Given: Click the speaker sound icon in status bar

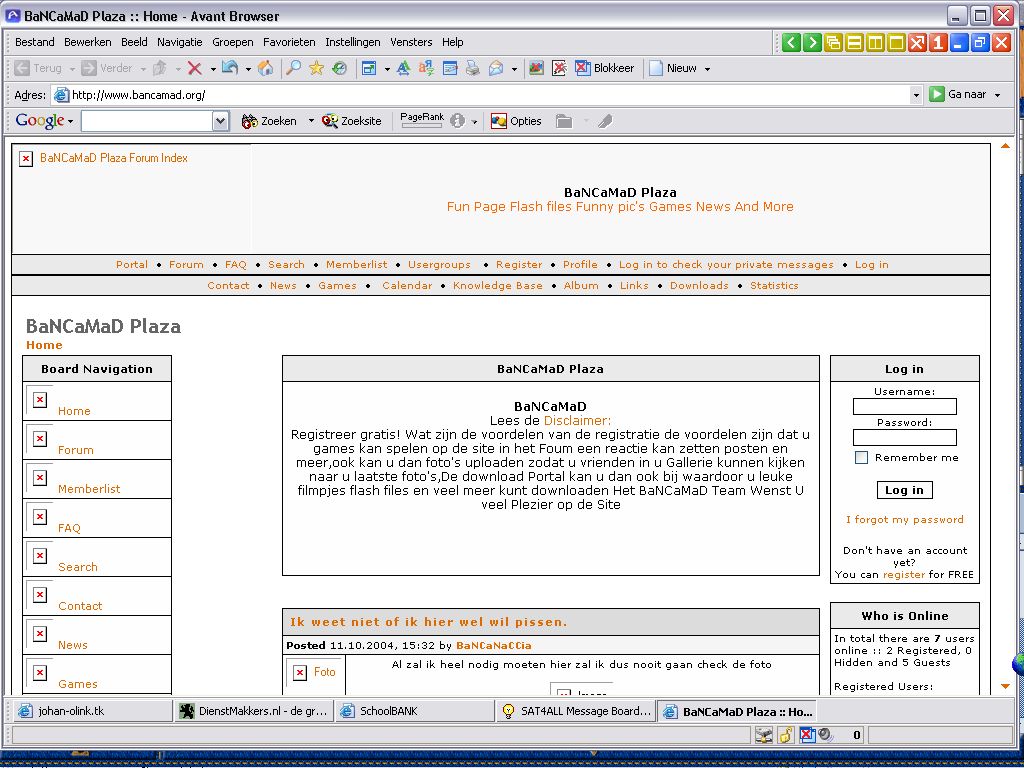Looking at the screenshot, I should 825,735.
